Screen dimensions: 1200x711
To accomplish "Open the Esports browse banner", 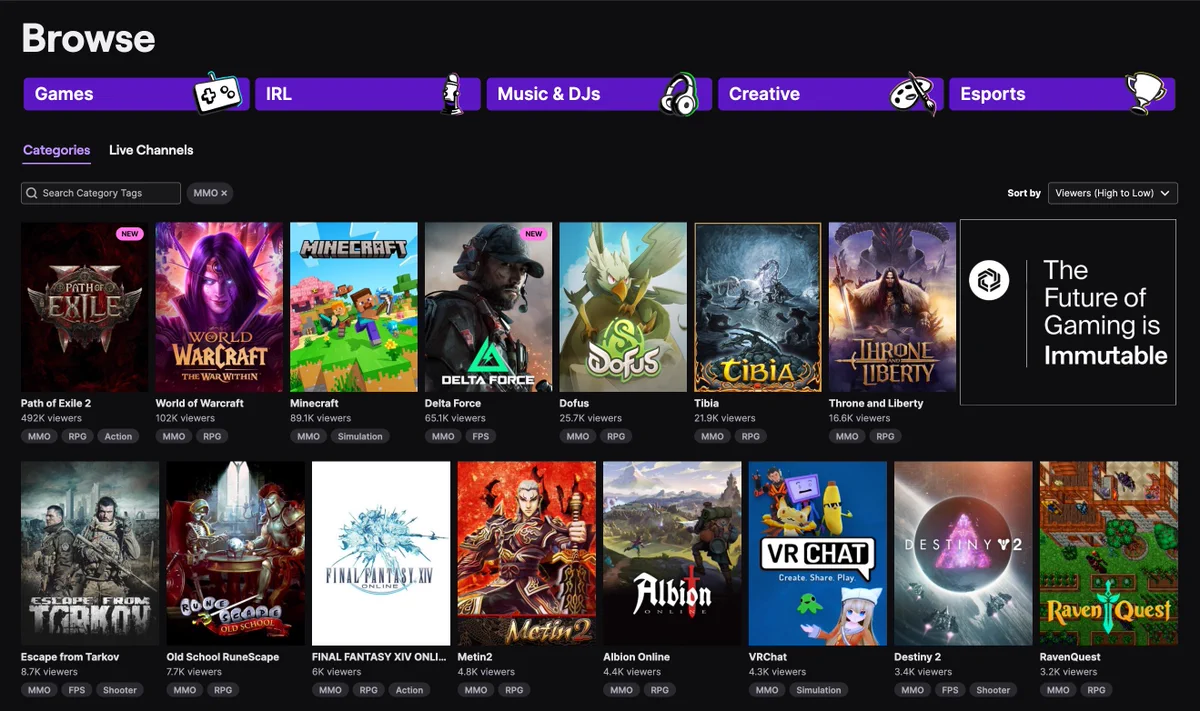I will click(x=1062, y=94).
